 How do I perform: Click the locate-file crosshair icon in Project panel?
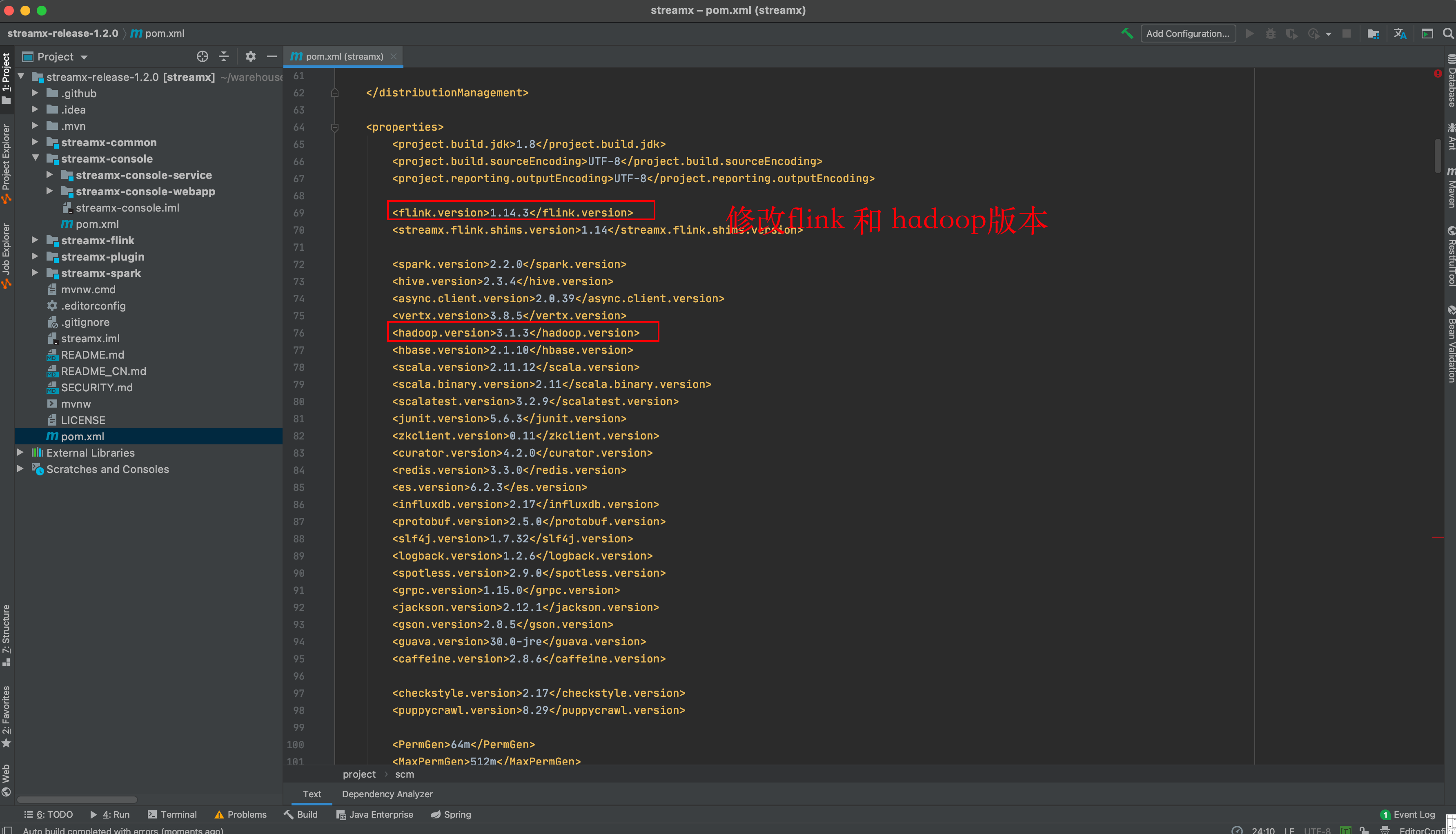203,56
